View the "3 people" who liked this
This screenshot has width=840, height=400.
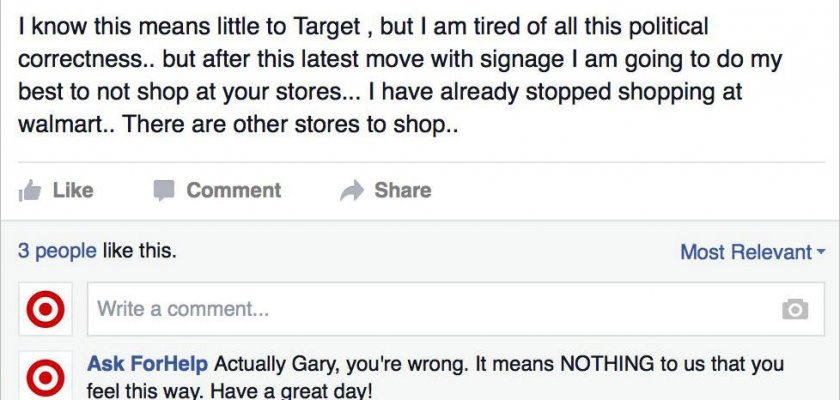pyautogui.click(x=57, y=252)
